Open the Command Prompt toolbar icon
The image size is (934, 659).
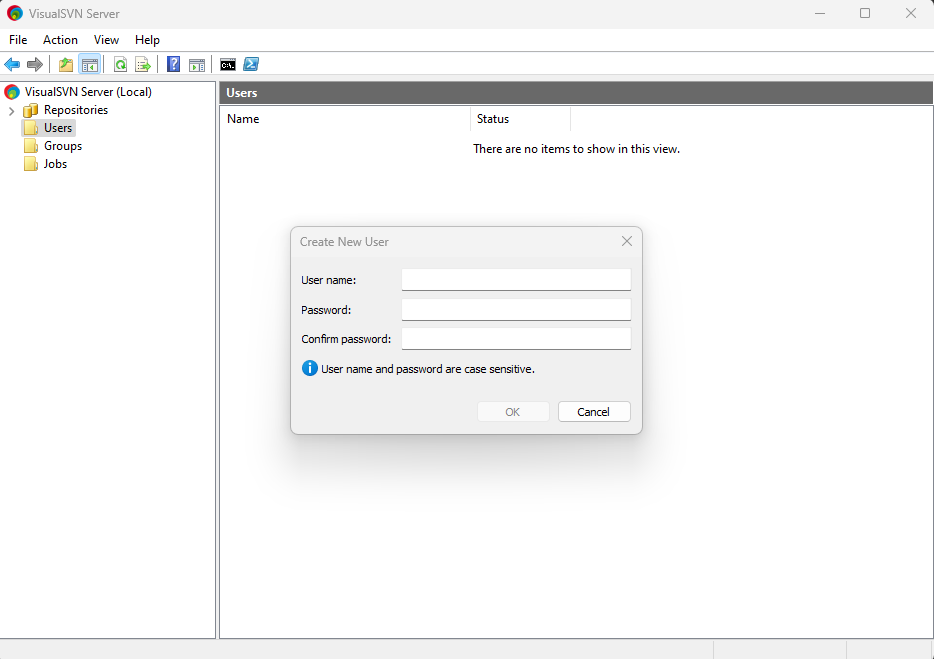coord(228,65)
